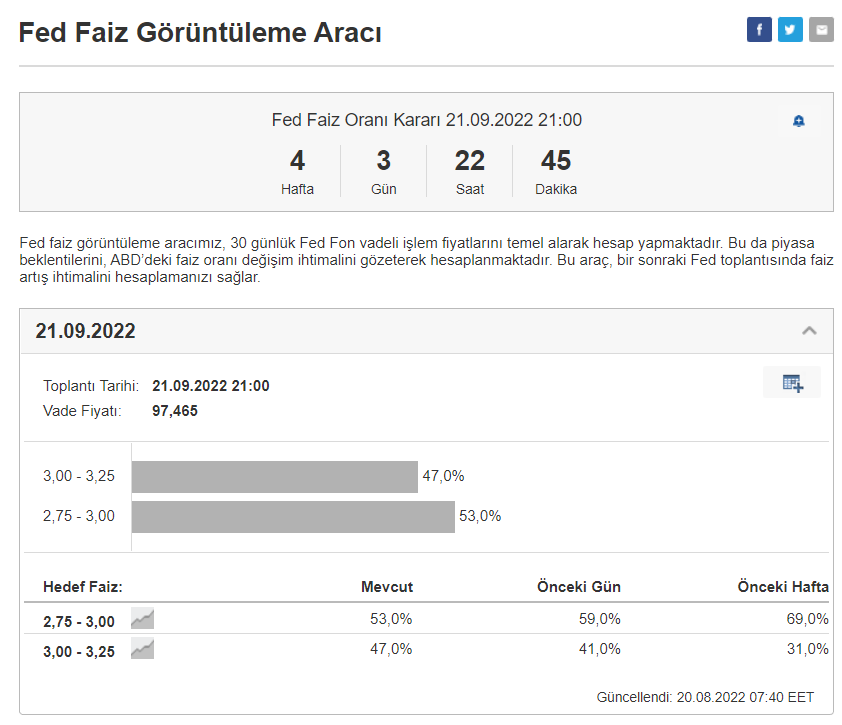Click the Fed Faiz Oranı Kararı countdown heading

(x=426, y=120)
